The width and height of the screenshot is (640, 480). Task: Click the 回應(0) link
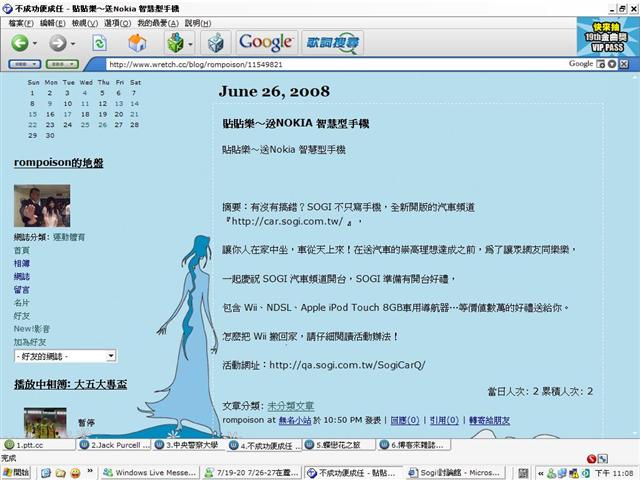pyautogui.click(x=405, y=420)
